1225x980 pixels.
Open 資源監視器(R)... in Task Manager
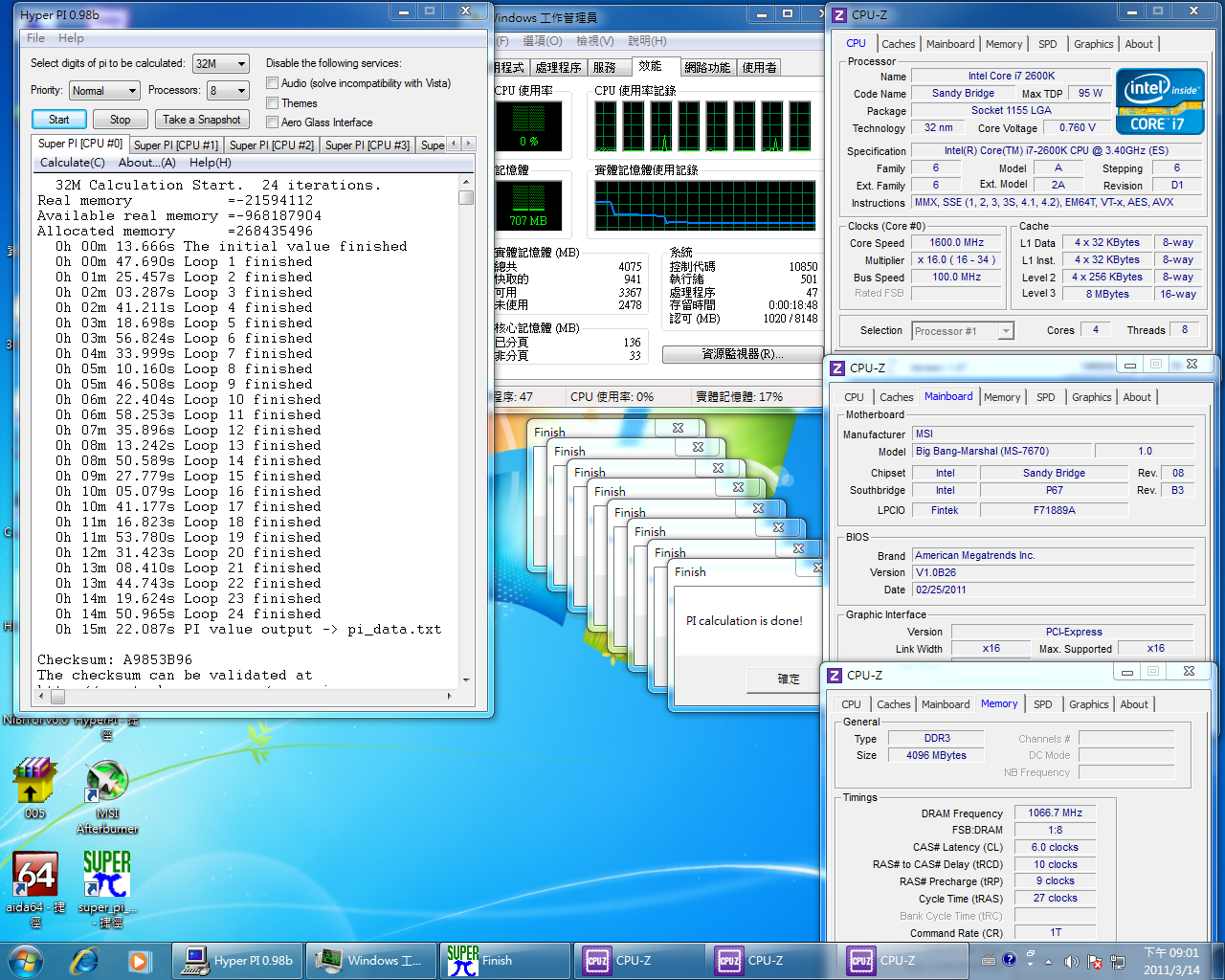742,354
